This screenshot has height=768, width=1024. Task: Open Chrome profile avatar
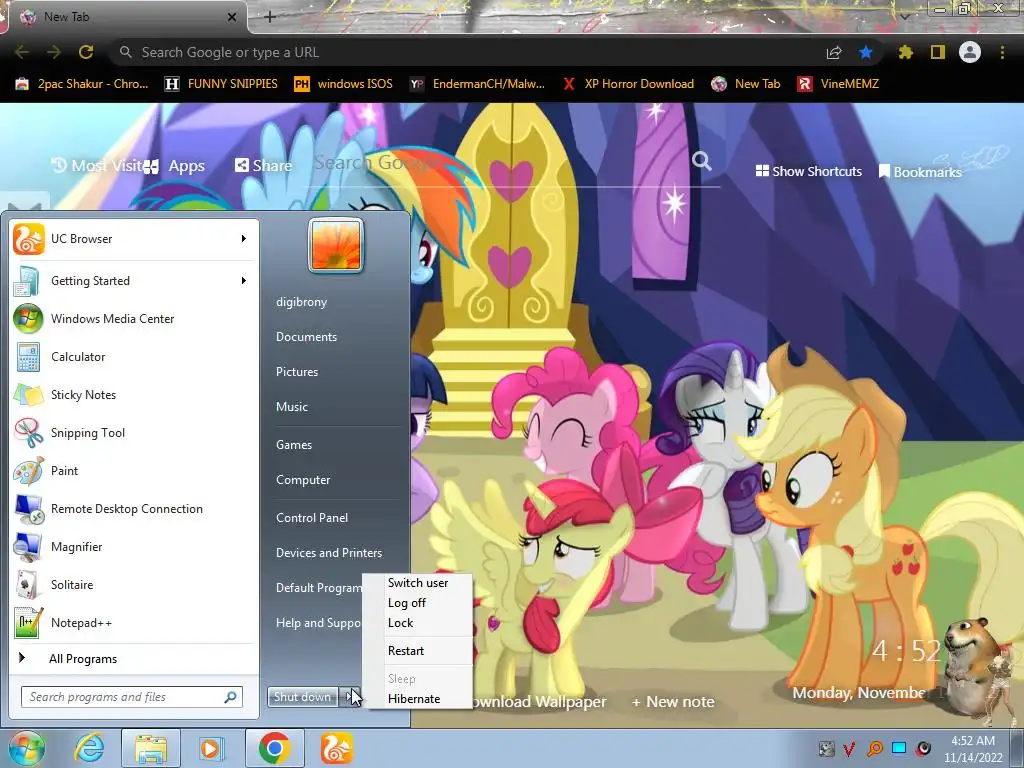pyautogui.click(x=970, y=52)
